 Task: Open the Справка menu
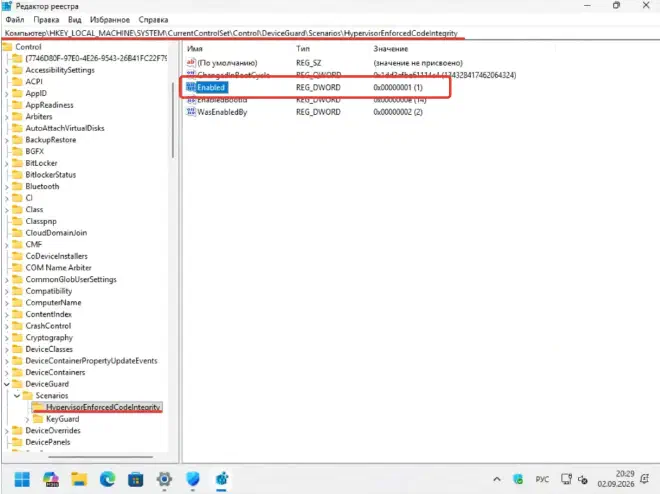(153, 20)
